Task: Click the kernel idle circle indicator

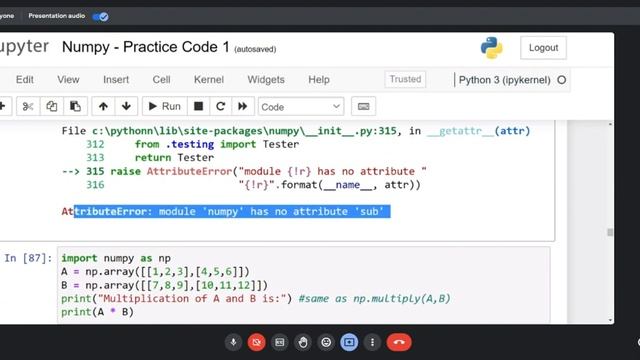Action: coord(562,80)
